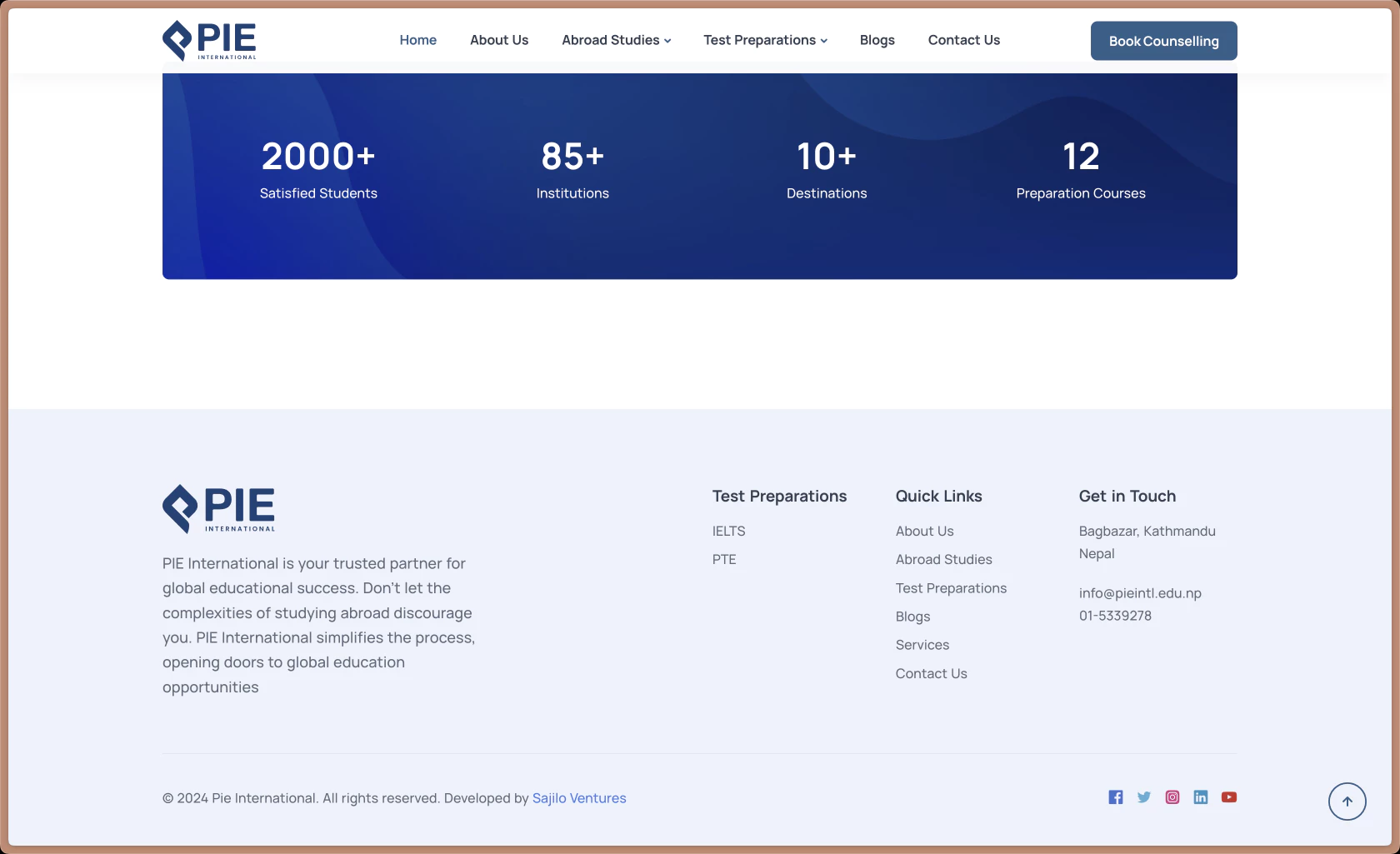Image resolution: width=1400 pixels, height=854 pixels.
Task: Open the LinkedIn social icon
Action: 1200,797
